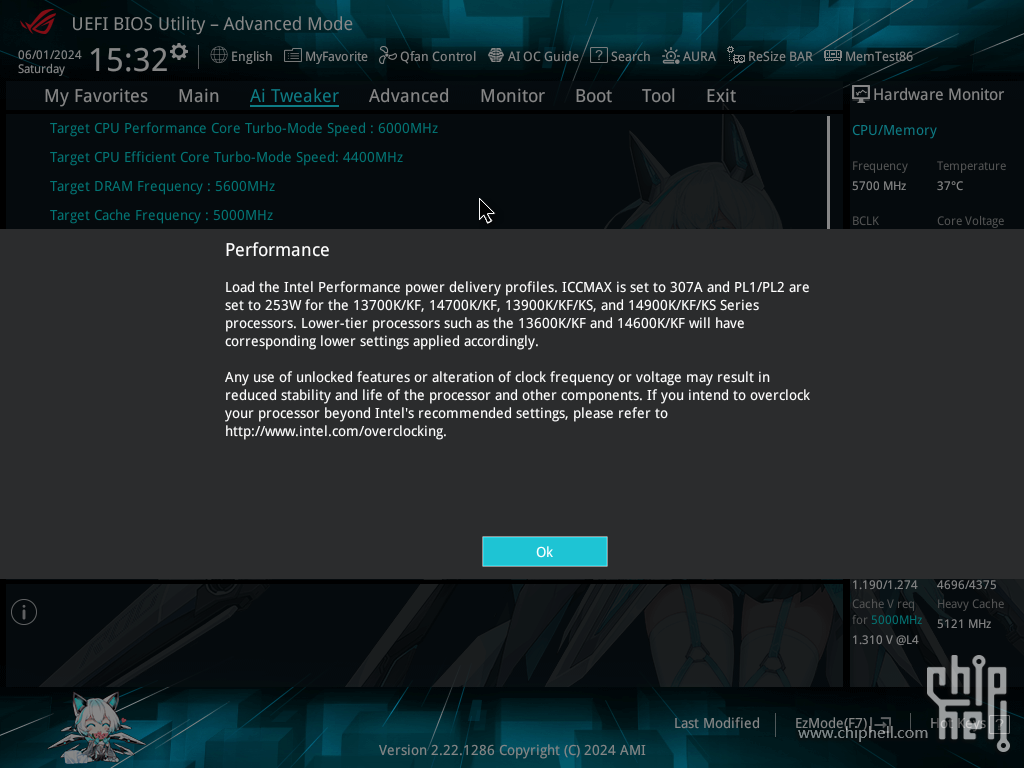The width and height of the screenshot is (1024, 768).
Task: Click the Search label in toolbar
Action: (630, 56)
